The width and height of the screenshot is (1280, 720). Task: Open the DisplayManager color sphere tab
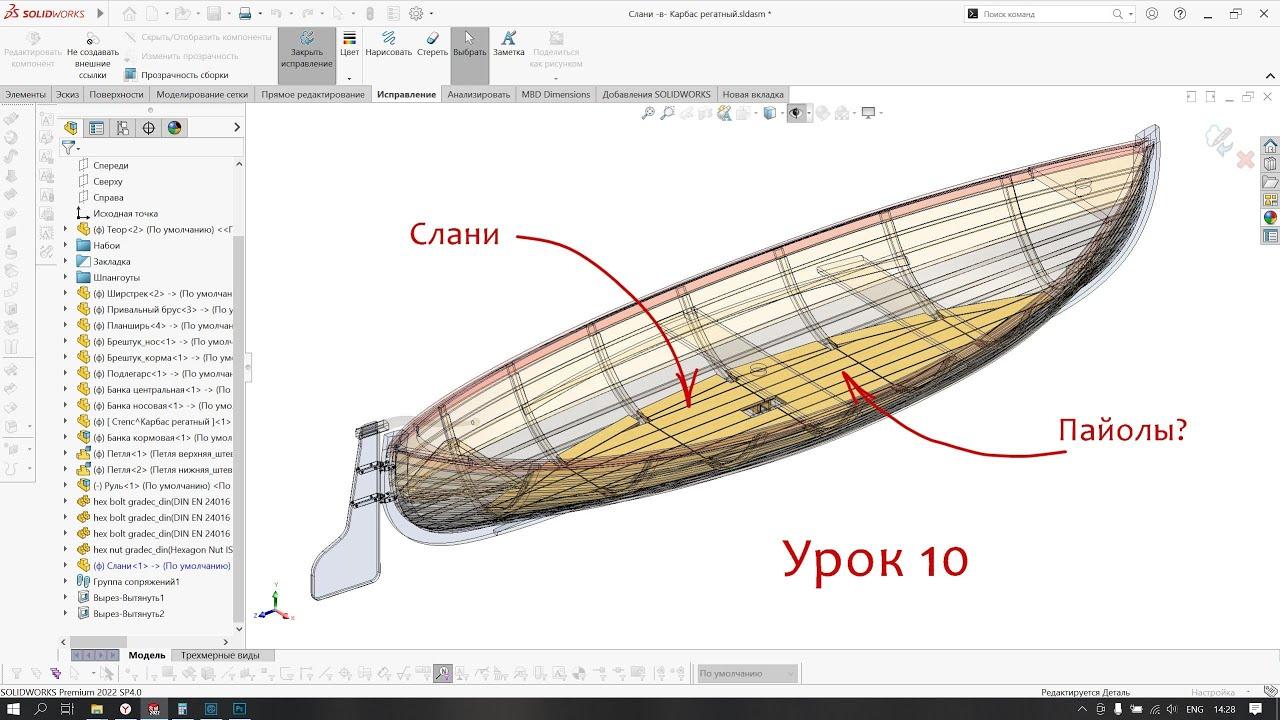coord(175,128)
